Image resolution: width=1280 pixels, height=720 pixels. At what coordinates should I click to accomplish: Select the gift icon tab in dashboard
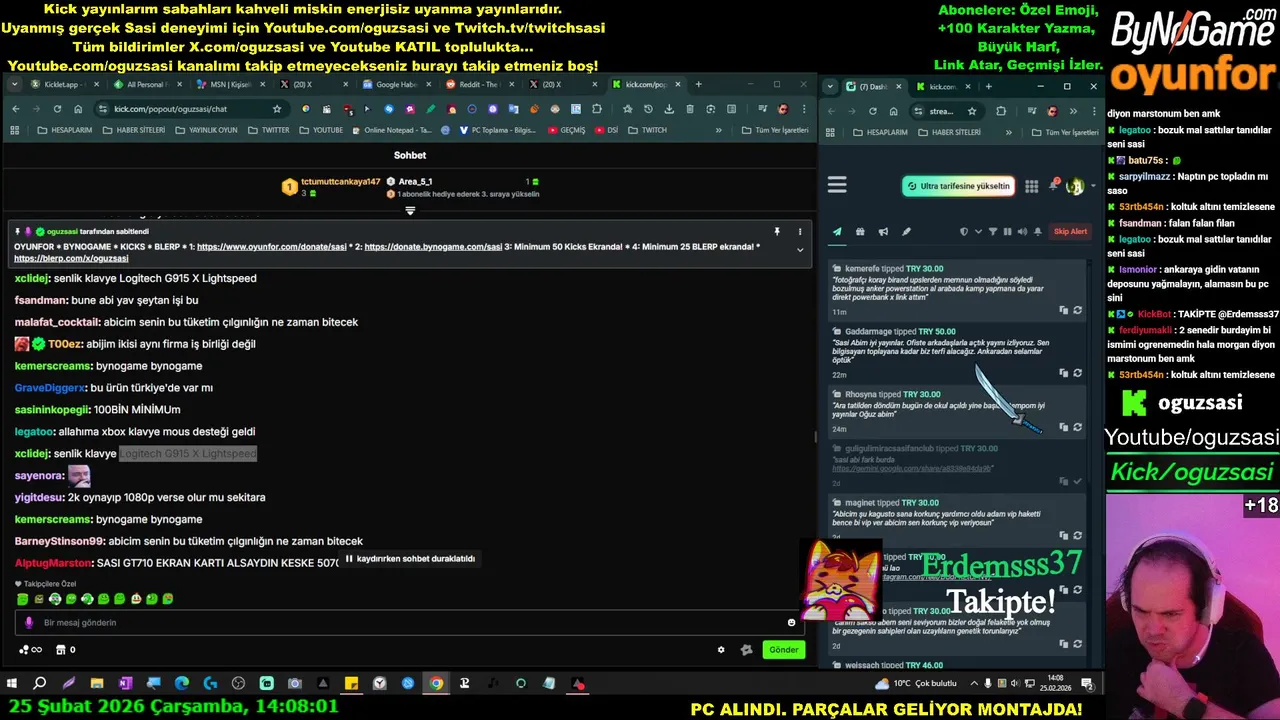coord(860,232)
